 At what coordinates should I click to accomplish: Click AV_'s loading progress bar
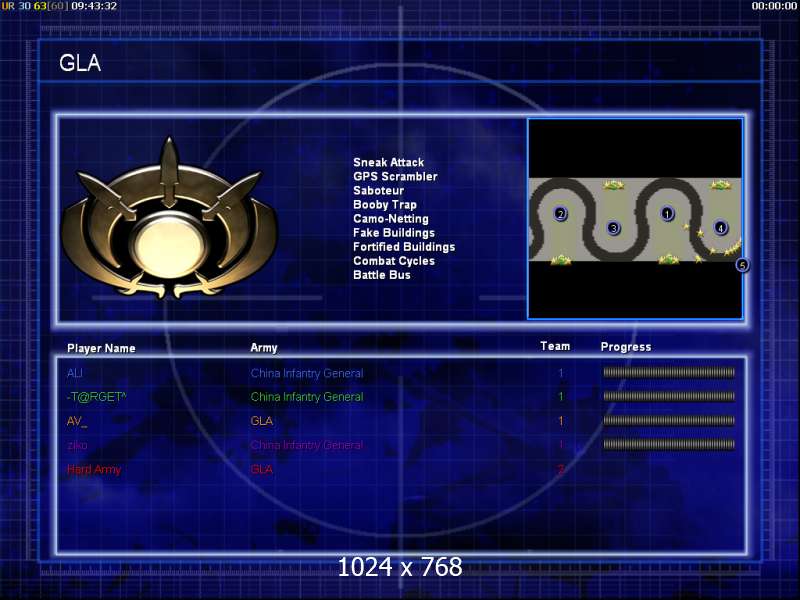(669, 420)
